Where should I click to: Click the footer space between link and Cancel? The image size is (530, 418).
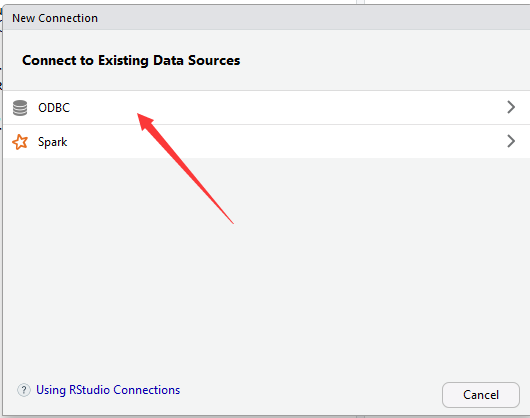311,392
